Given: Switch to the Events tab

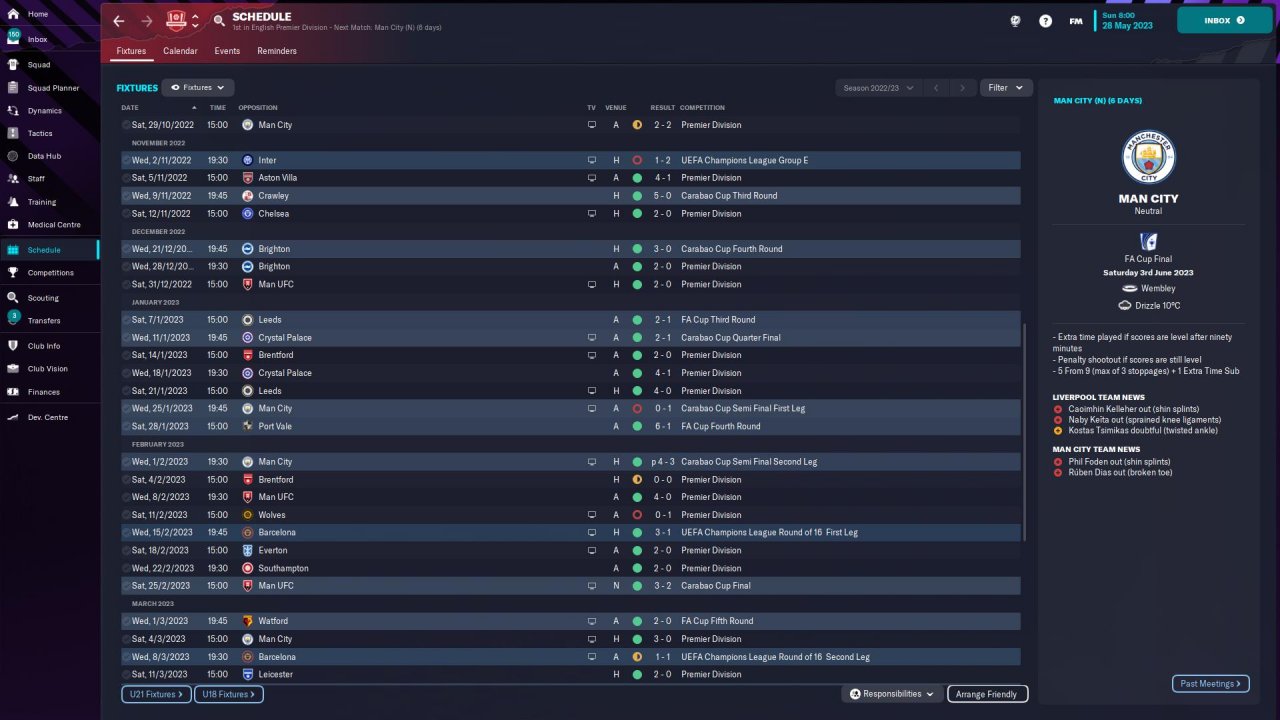Looking at the screenshot, I should tap(227, 51).
